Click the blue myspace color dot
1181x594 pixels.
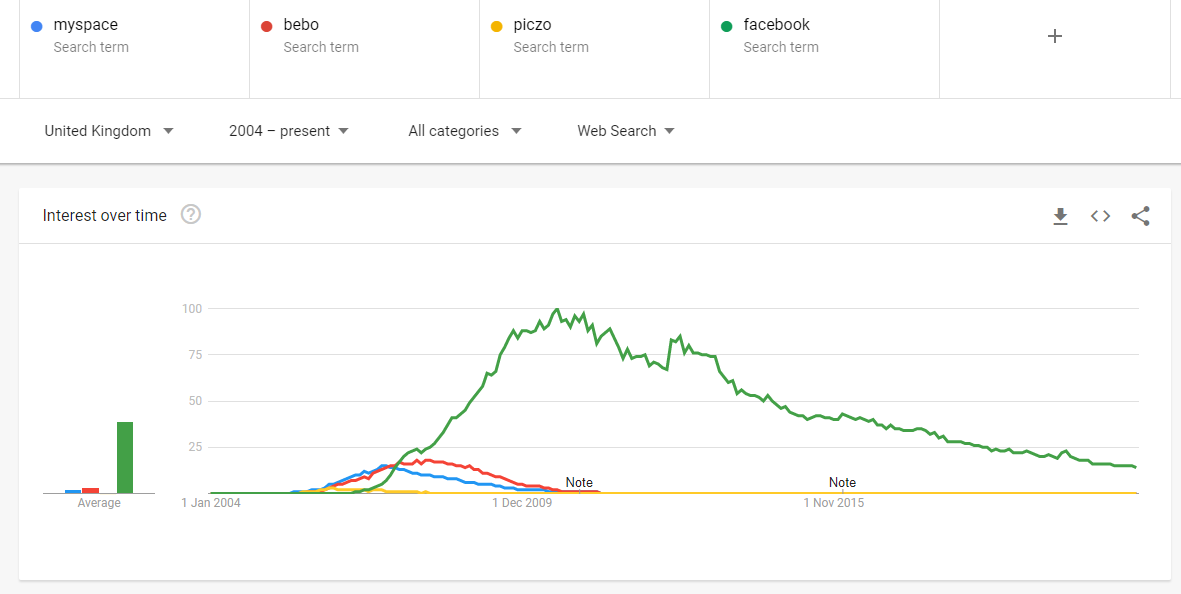[36, 26]
